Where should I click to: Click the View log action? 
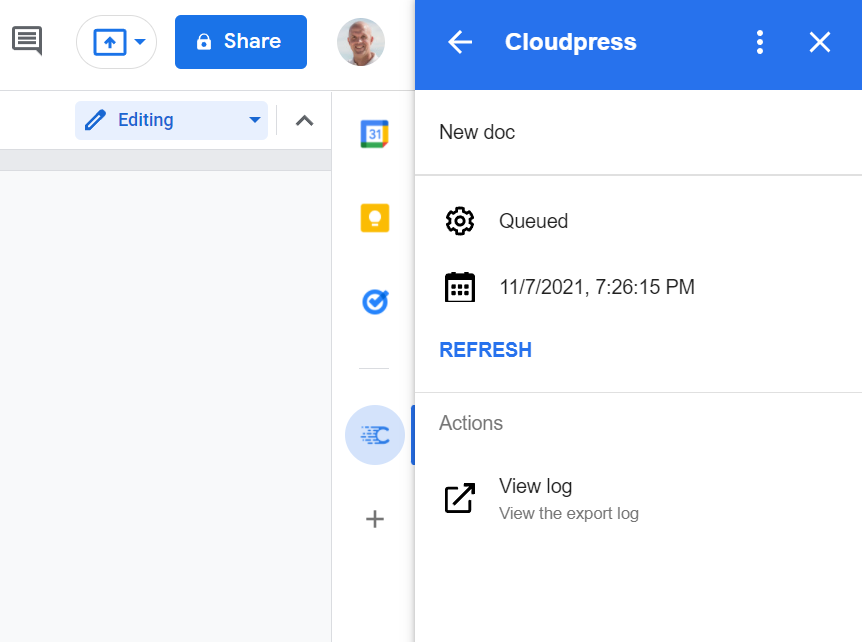(x=638, y=499)
